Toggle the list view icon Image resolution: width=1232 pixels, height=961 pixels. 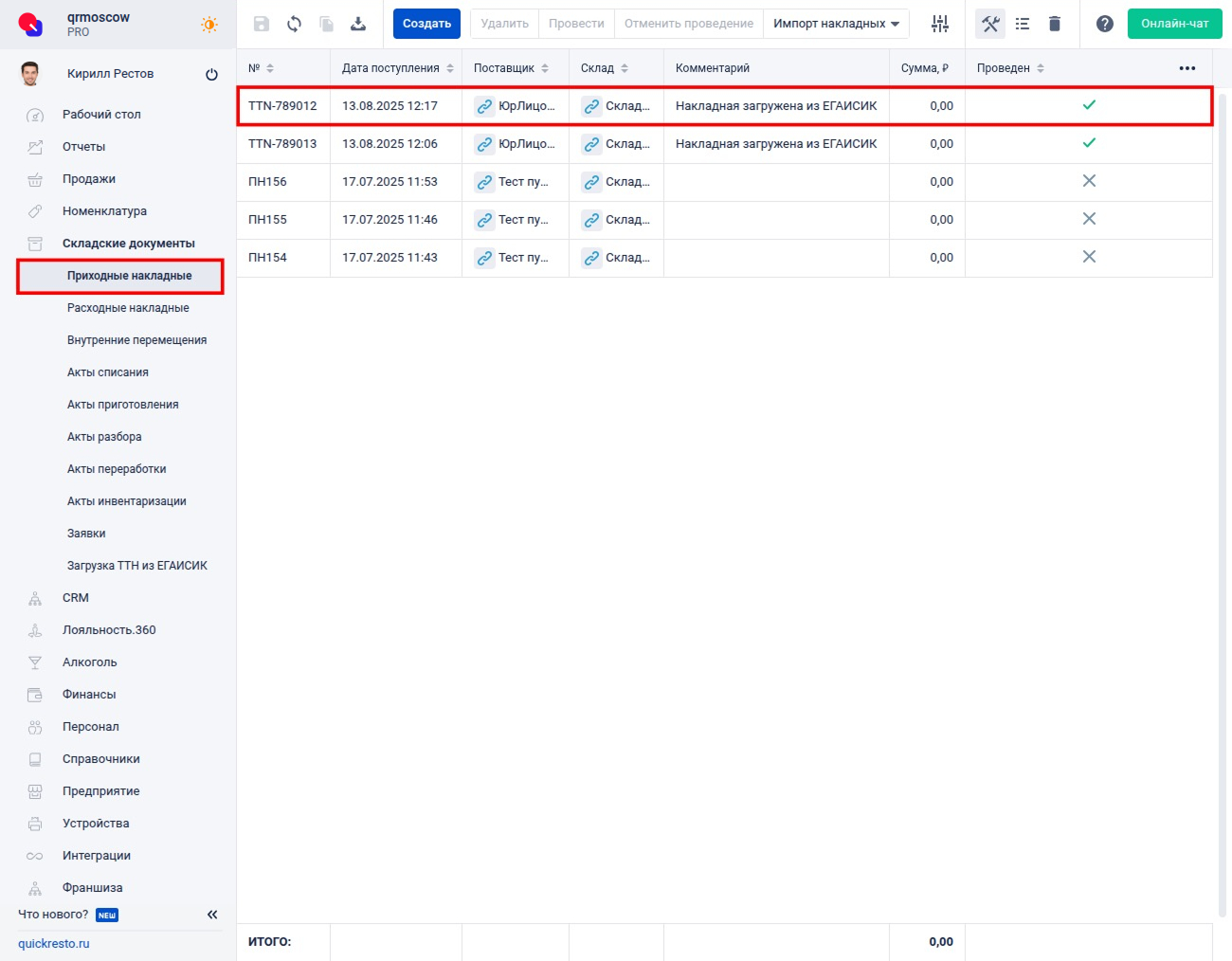[x=1023, y=24]
